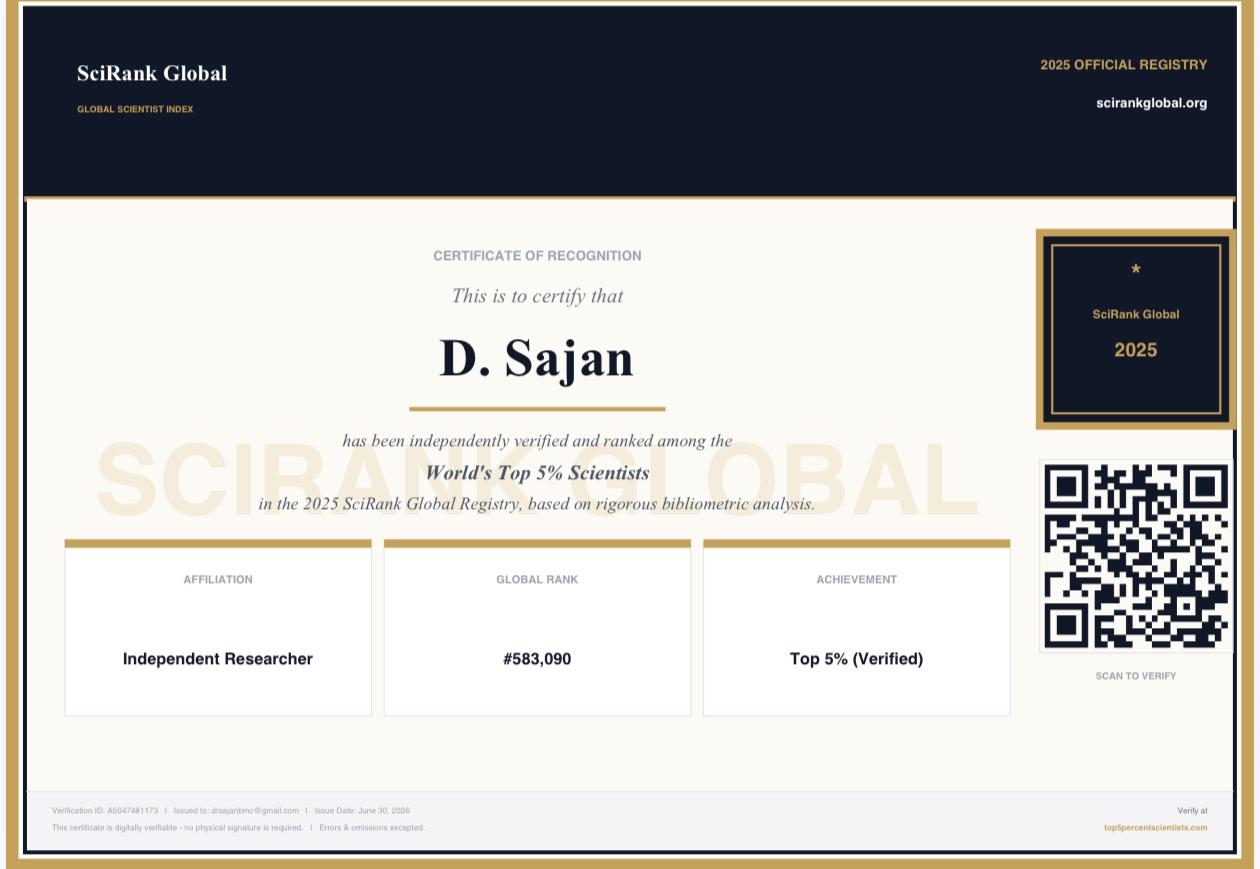This screenshot has height=869, width=1260.
Task: Click the SciRank Global 2025 badge
Action: click(1136, 329)
